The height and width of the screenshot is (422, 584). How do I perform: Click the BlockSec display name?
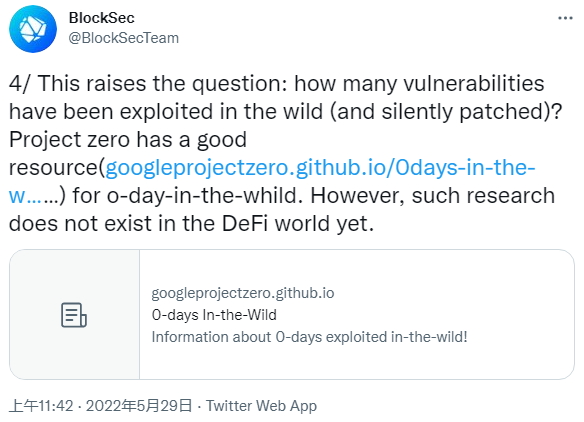point(101,18)
